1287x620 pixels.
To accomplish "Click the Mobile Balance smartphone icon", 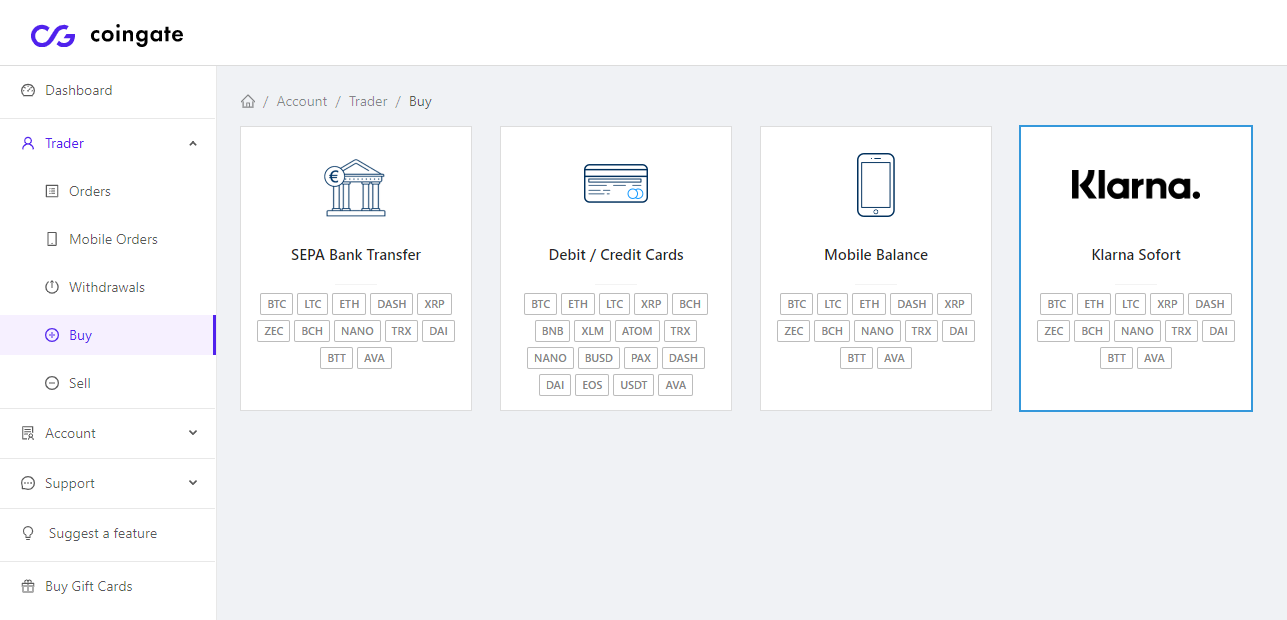I will (x=876, y=185).
